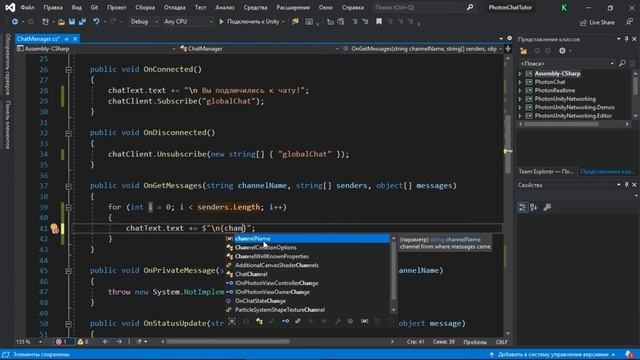640x360 pixels.
Task: Click Подключить к Unity button
Action: pyautogui.click(x=251, y=22)
